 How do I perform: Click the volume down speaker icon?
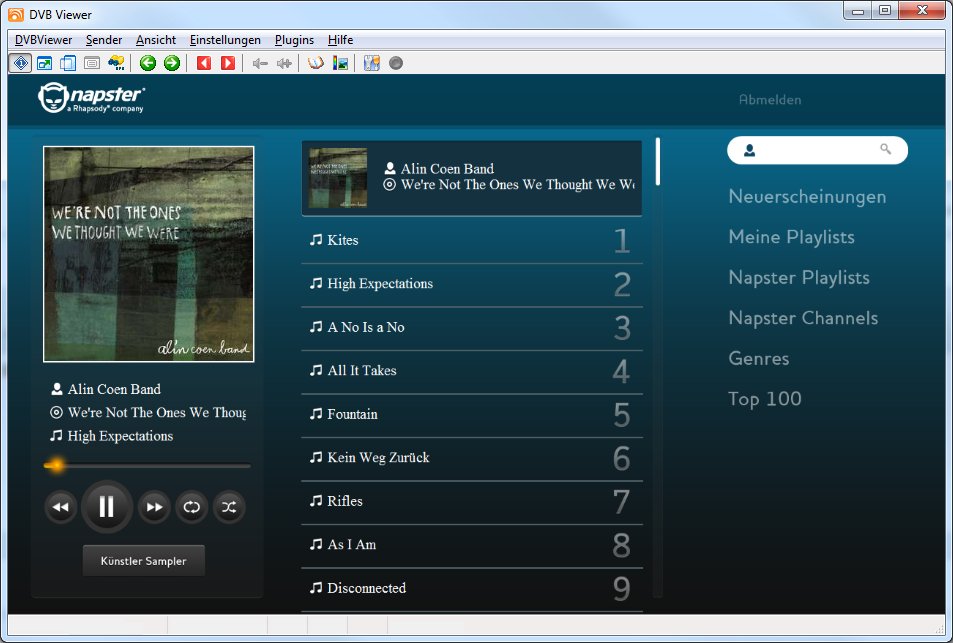coord(260,63)
